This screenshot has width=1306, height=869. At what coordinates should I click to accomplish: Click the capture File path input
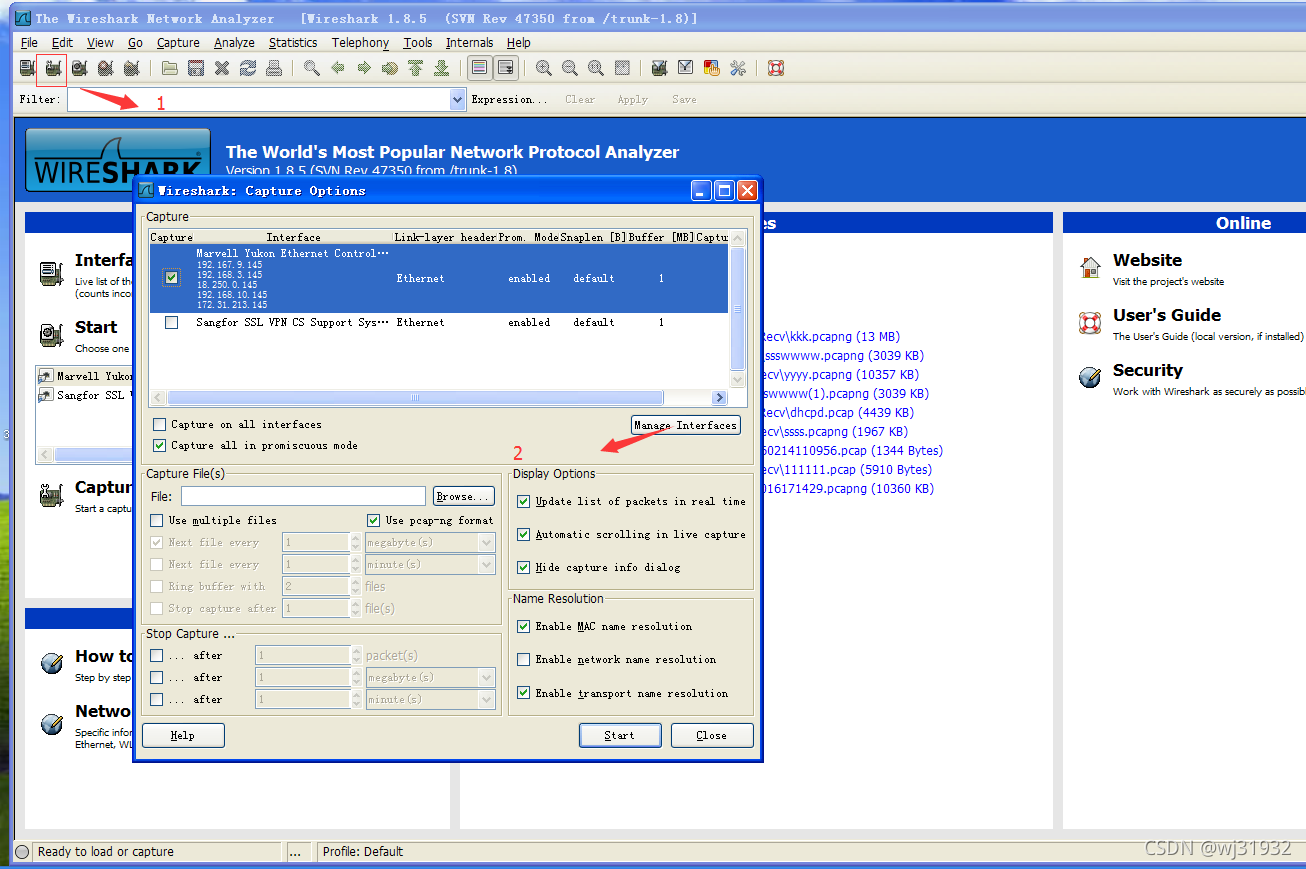point(303,496)
